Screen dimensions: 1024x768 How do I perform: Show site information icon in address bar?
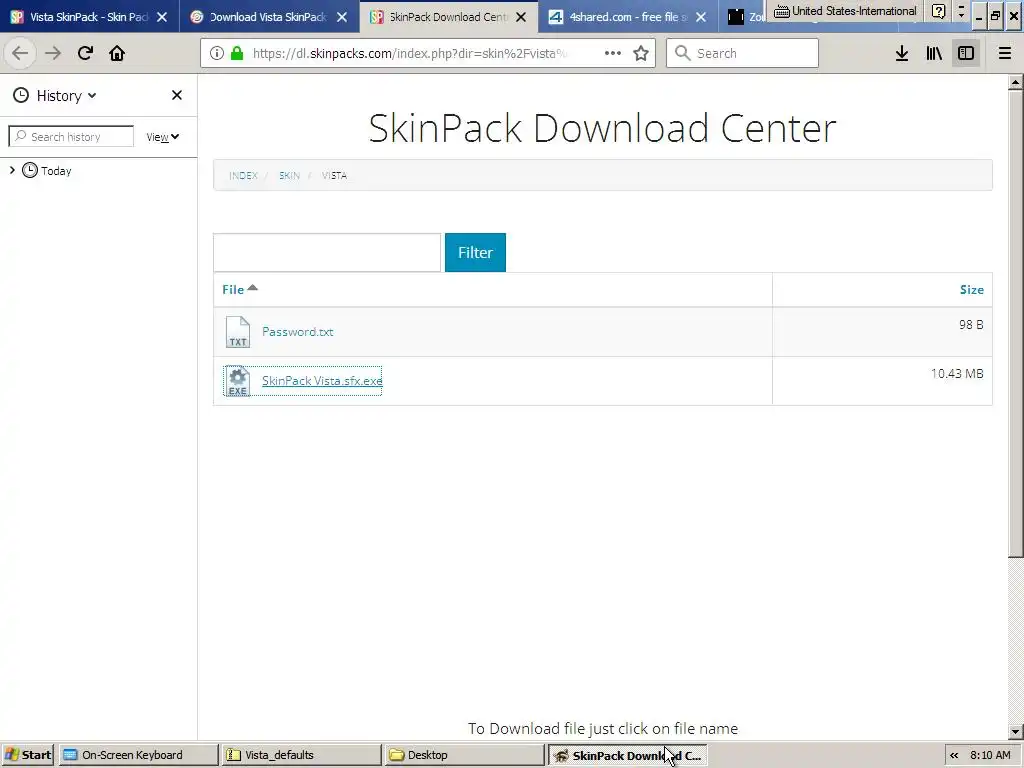click(x=217, y=53)
